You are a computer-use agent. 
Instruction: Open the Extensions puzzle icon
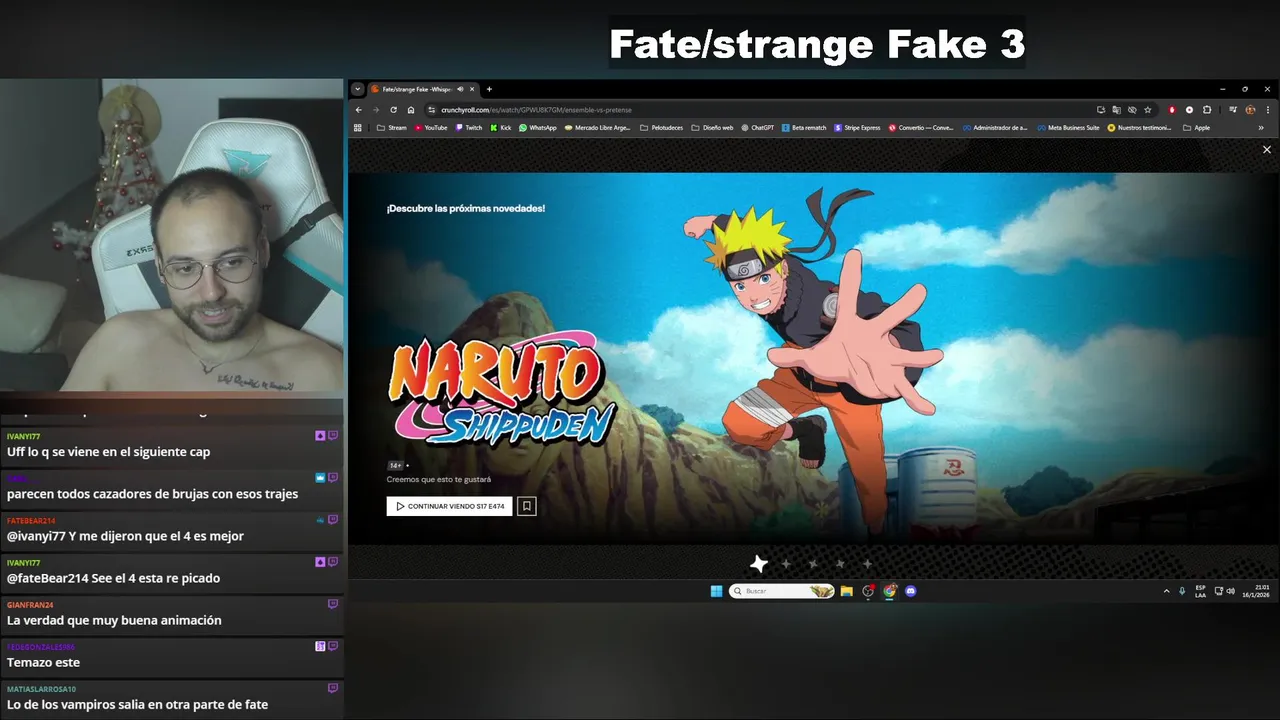click(x=1207, y=110)
